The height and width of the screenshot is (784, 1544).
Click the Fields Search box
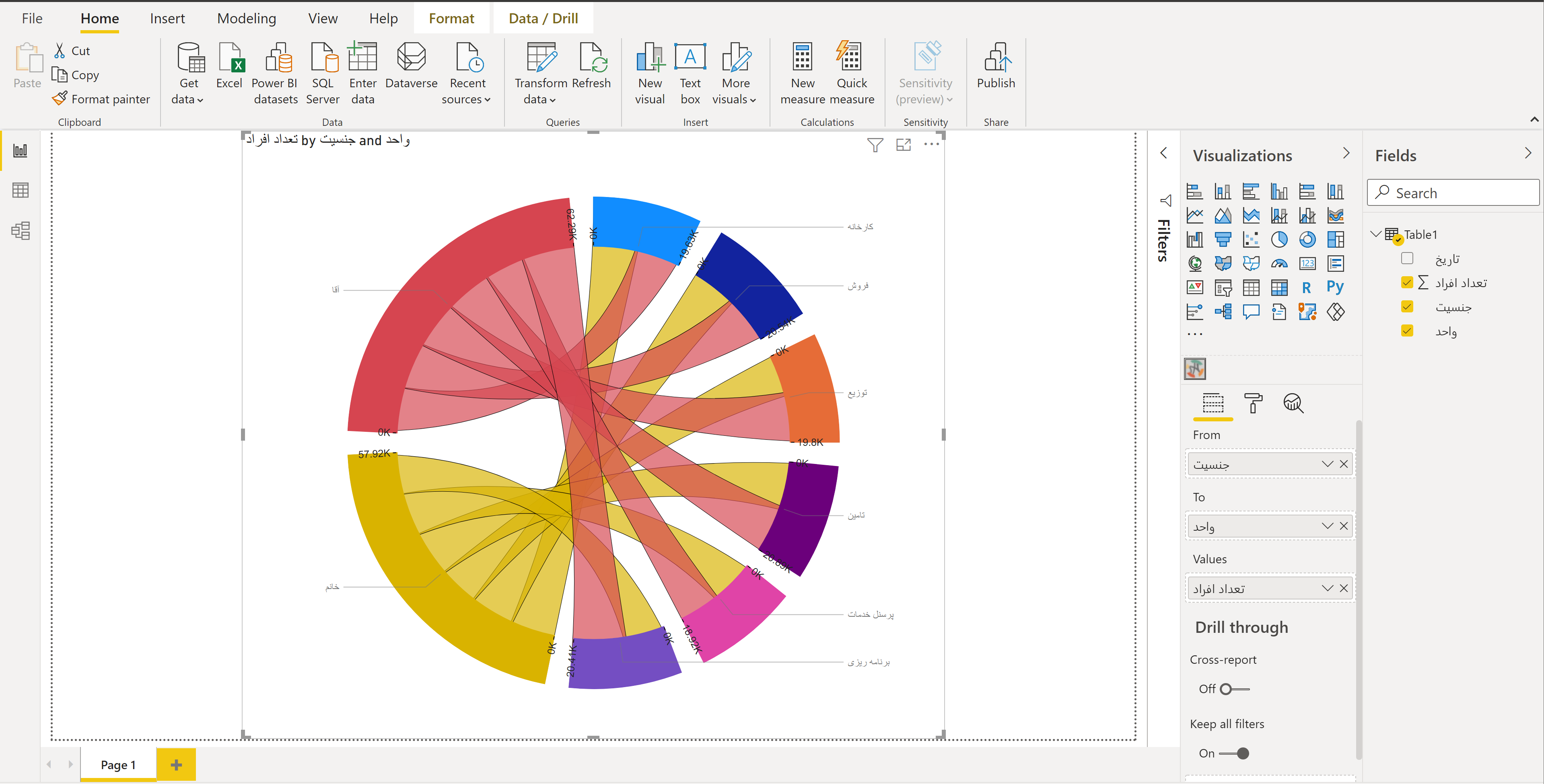click(x=1453, y=193)
